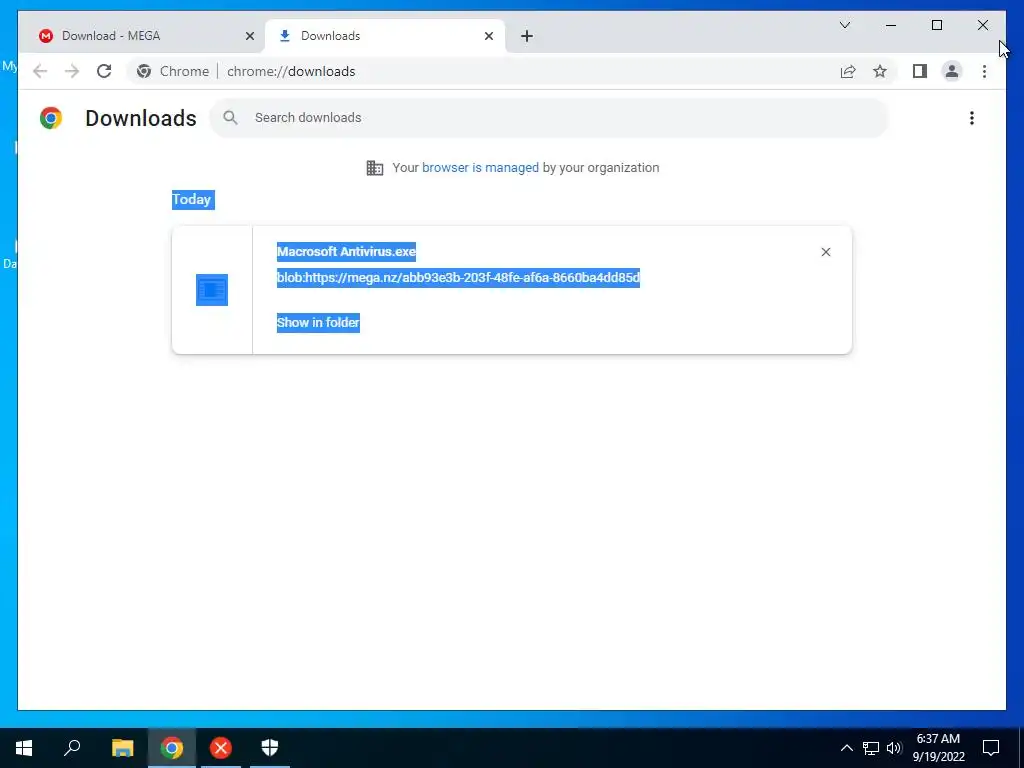Open a new browser tab
This screenshot has height=768, width=1024.
coord(527,36)
